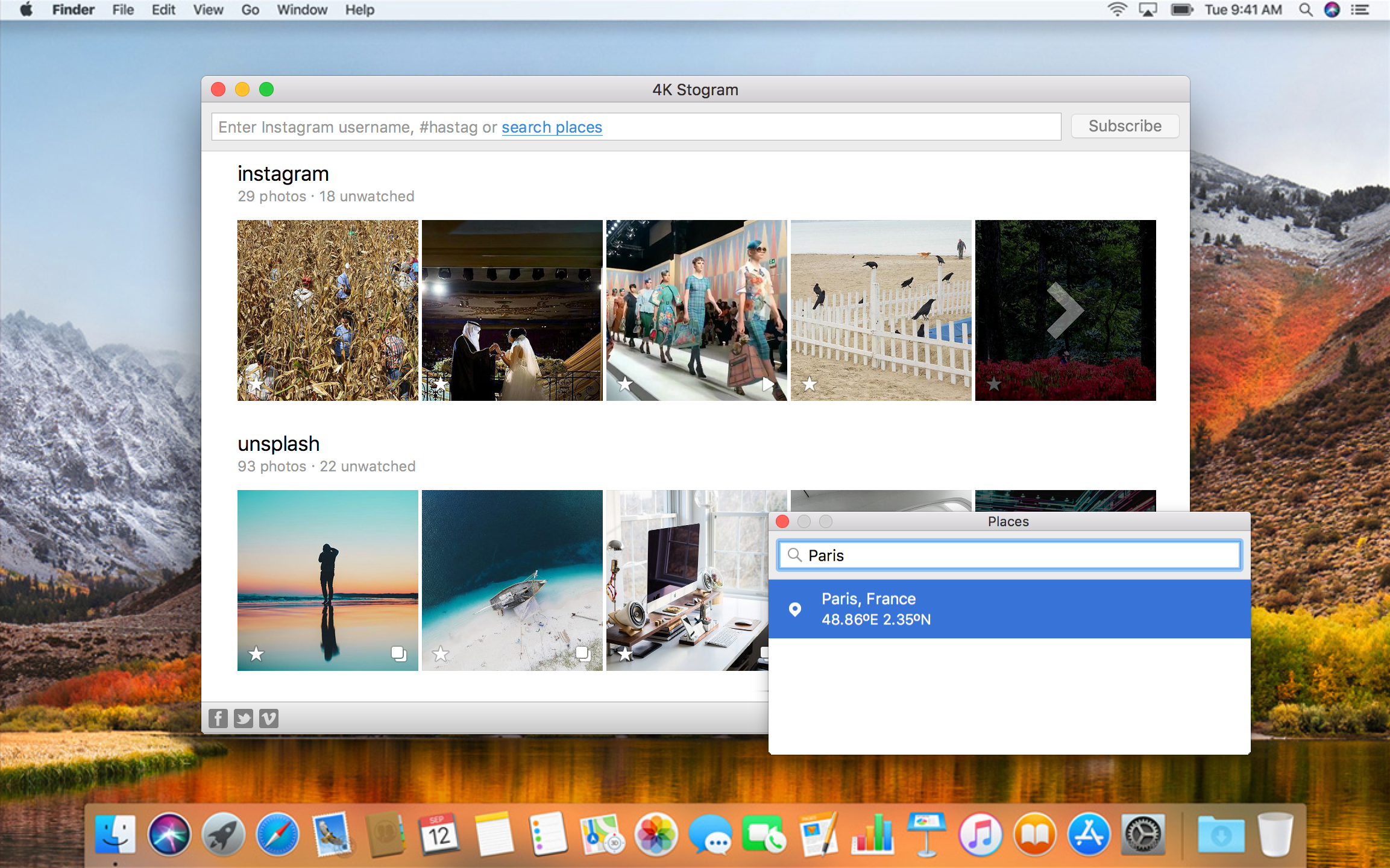Open System Preferences in the Dock

point(1143,834)
